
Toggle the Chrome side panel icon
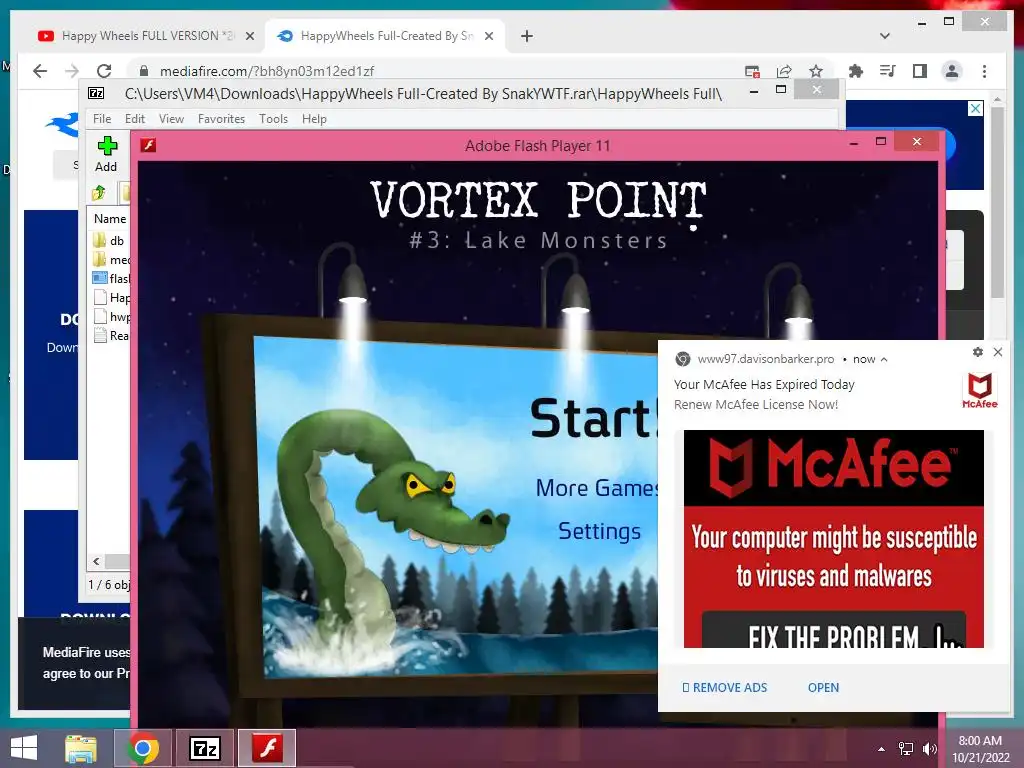pos(920,71)
